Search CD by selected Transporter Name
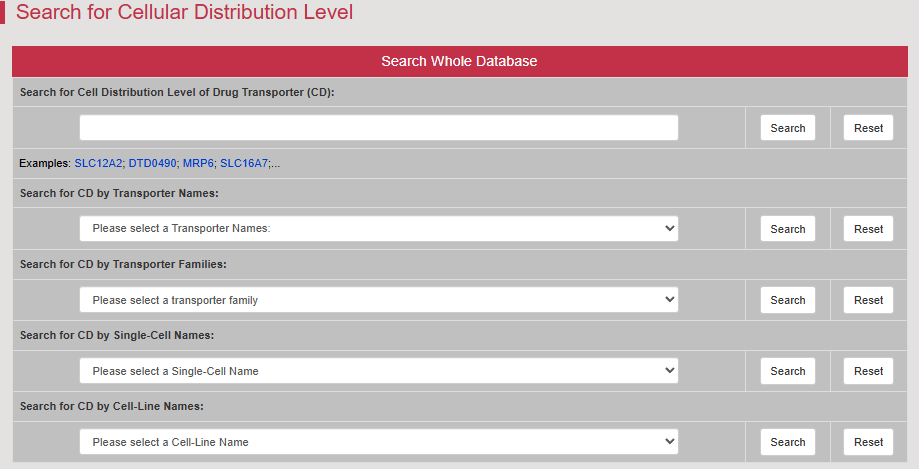The height and width of the screenshot is (469, 919). pos(788,229)
